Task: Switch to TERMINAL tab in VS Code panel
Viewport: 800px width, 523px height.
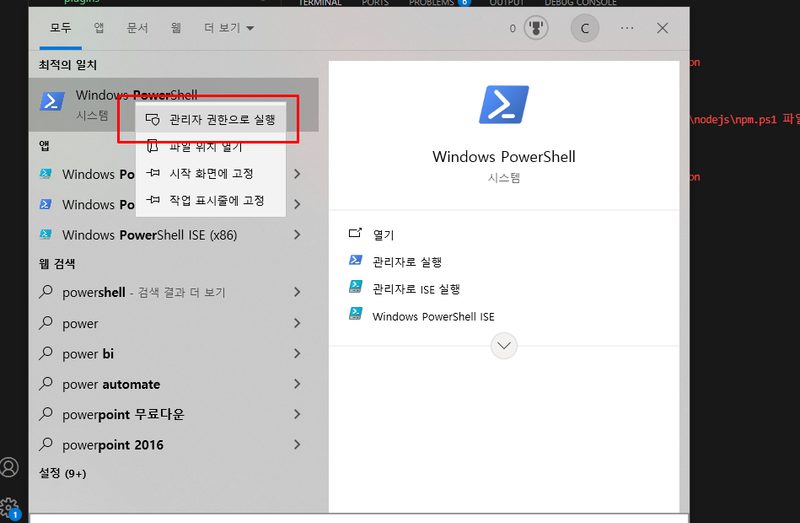Action: coord(320,3)
